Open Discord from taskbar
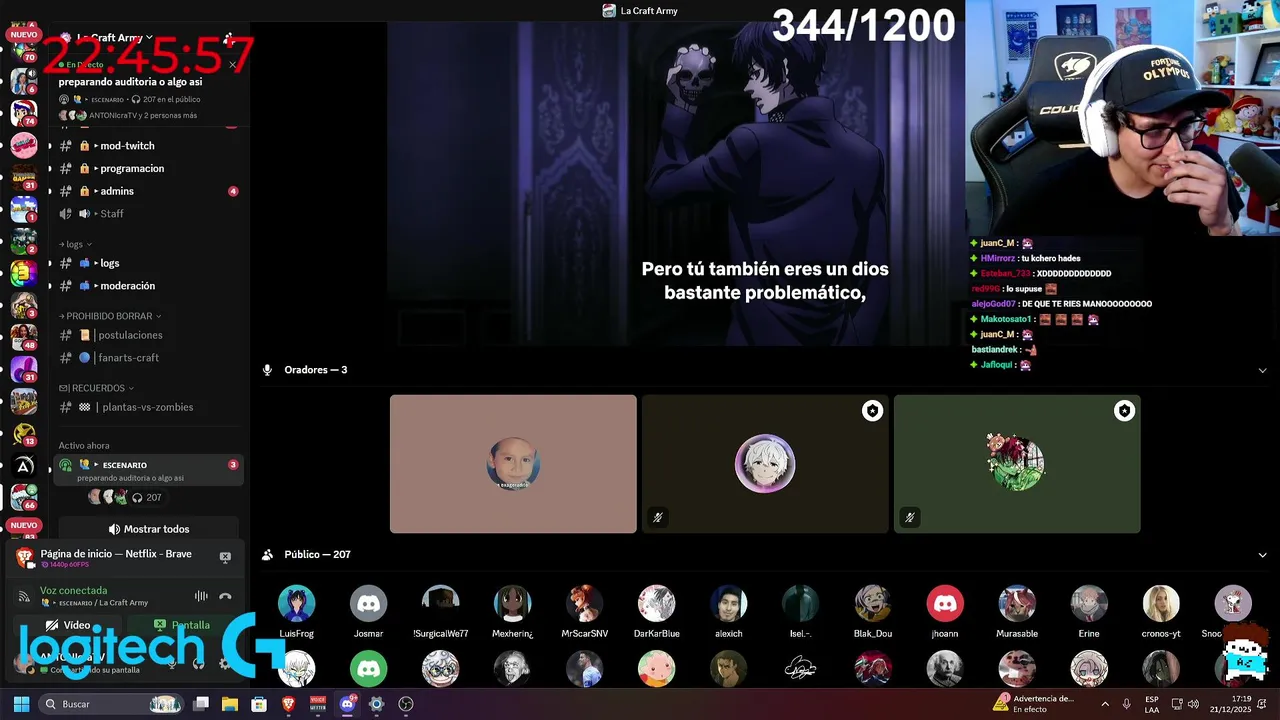 coord(347,704)
